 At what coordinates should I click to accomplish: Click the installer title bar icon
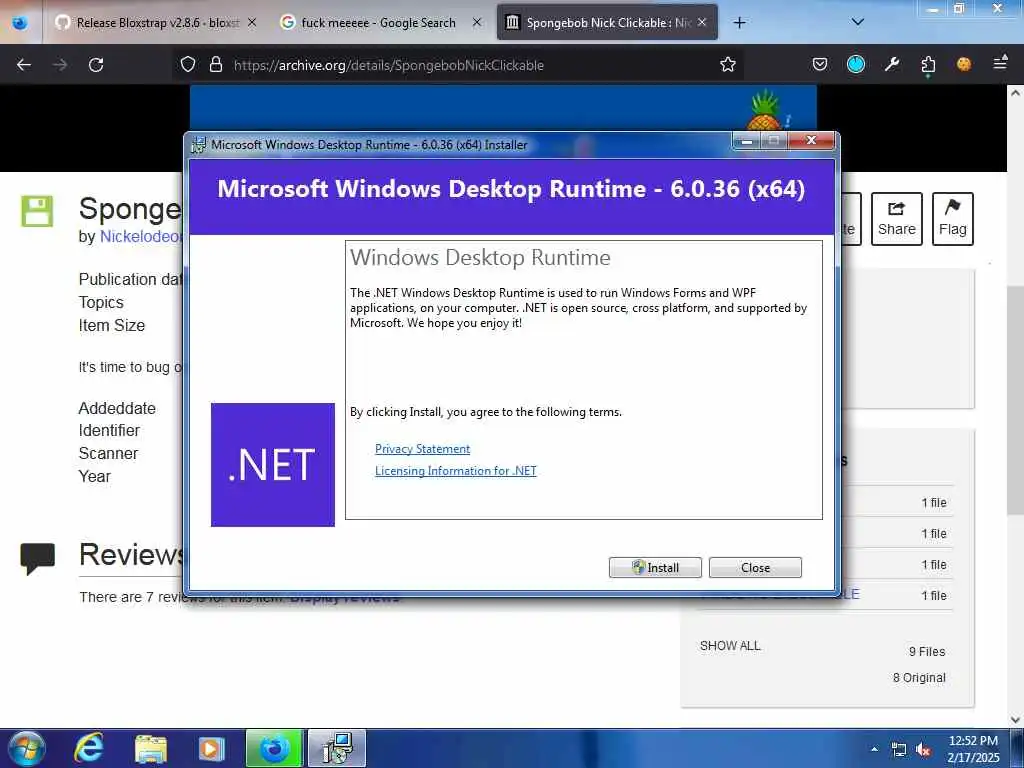[199, 145]
